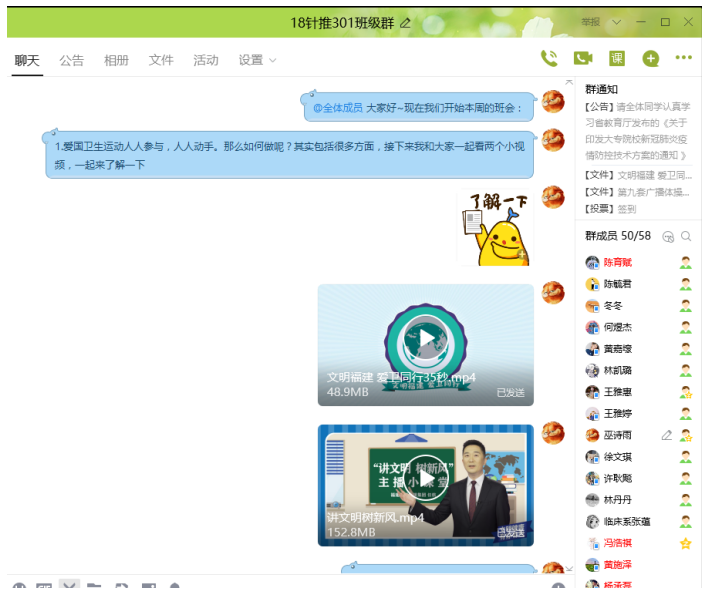Select member 陈育斌 in member list
This screenshot has height=590, width=702.
click(x=617, y=262)
